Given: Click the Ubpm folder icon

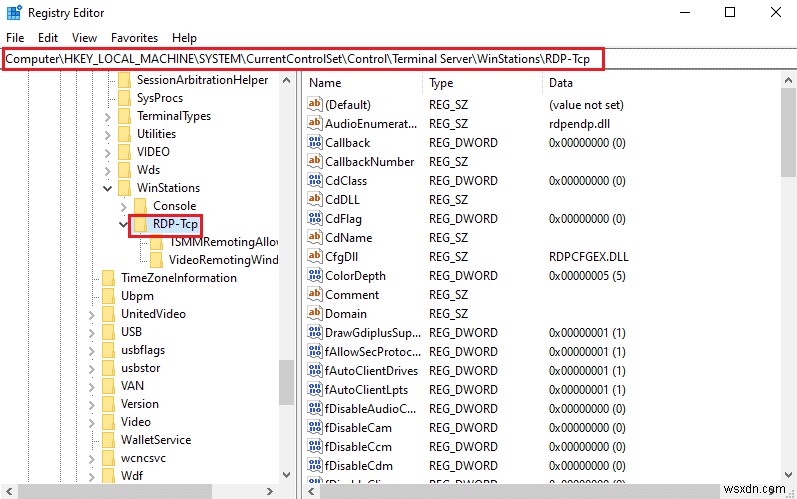Looking at the screenshot, I should 108,296.
